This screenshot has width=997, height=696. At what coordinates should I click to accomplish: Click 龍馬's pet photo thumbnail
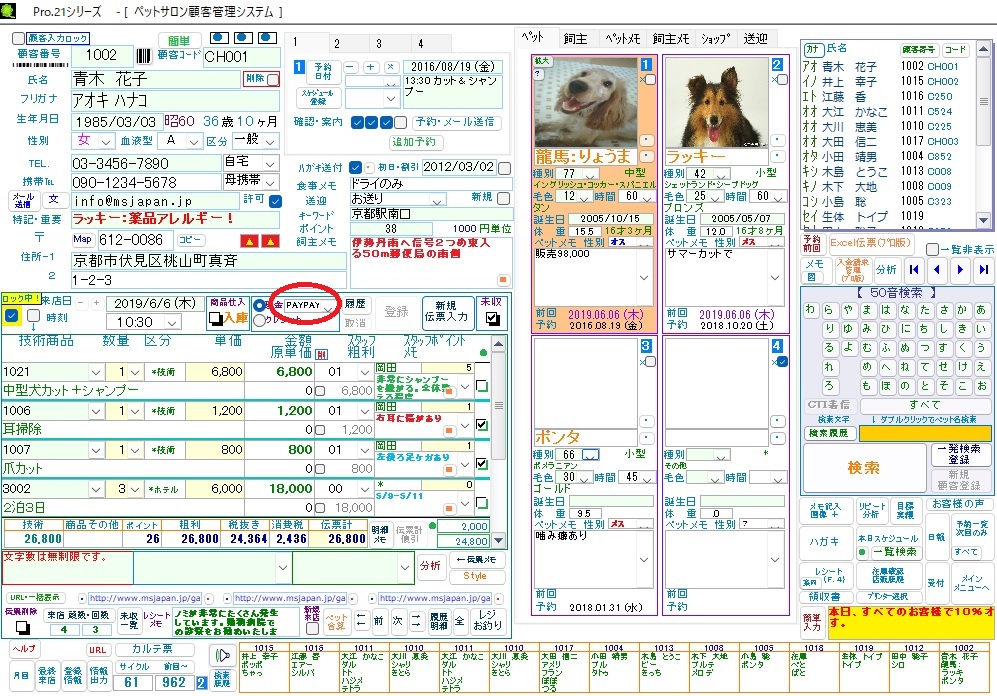point(586,103)
